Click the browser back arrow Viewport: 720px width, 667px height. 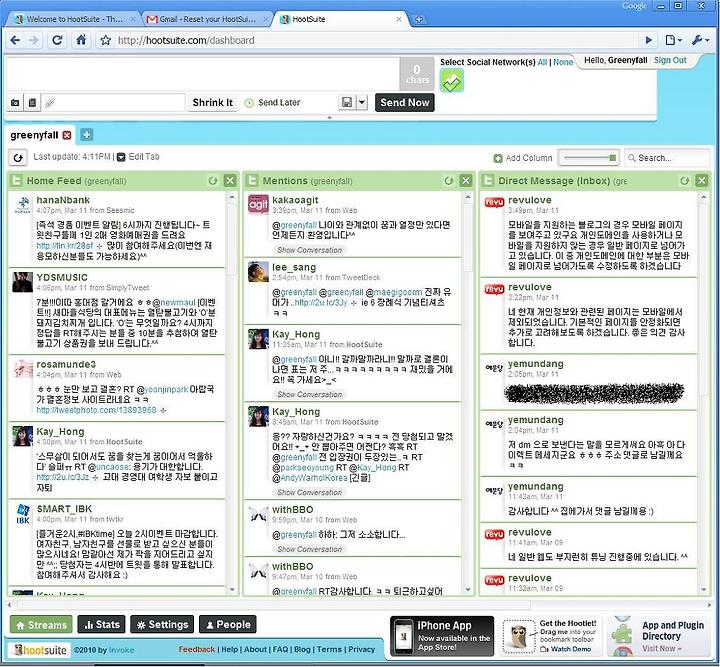(15, 40)
